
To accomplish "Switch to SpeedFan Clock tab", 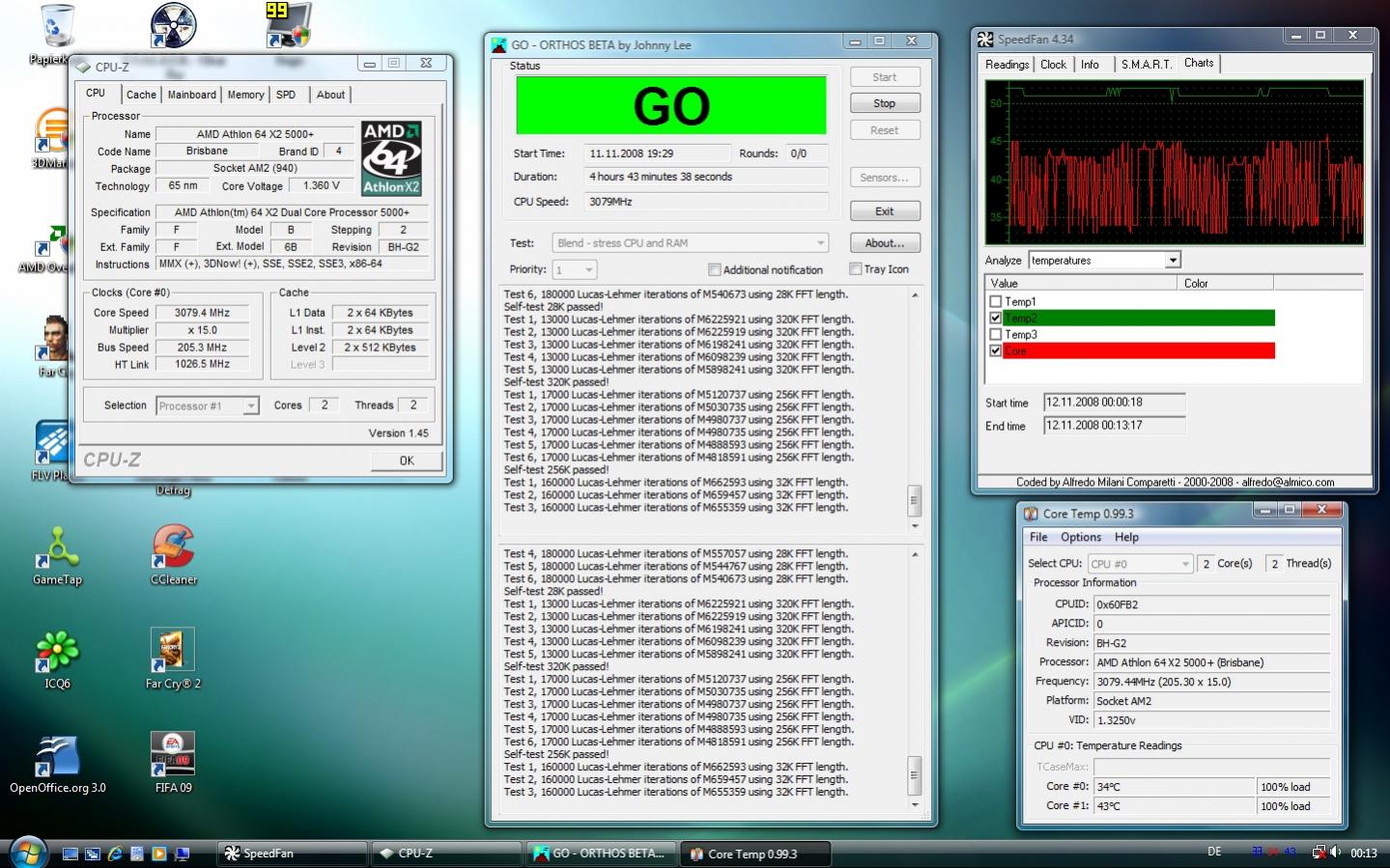I will click(x=1054, y=65).
